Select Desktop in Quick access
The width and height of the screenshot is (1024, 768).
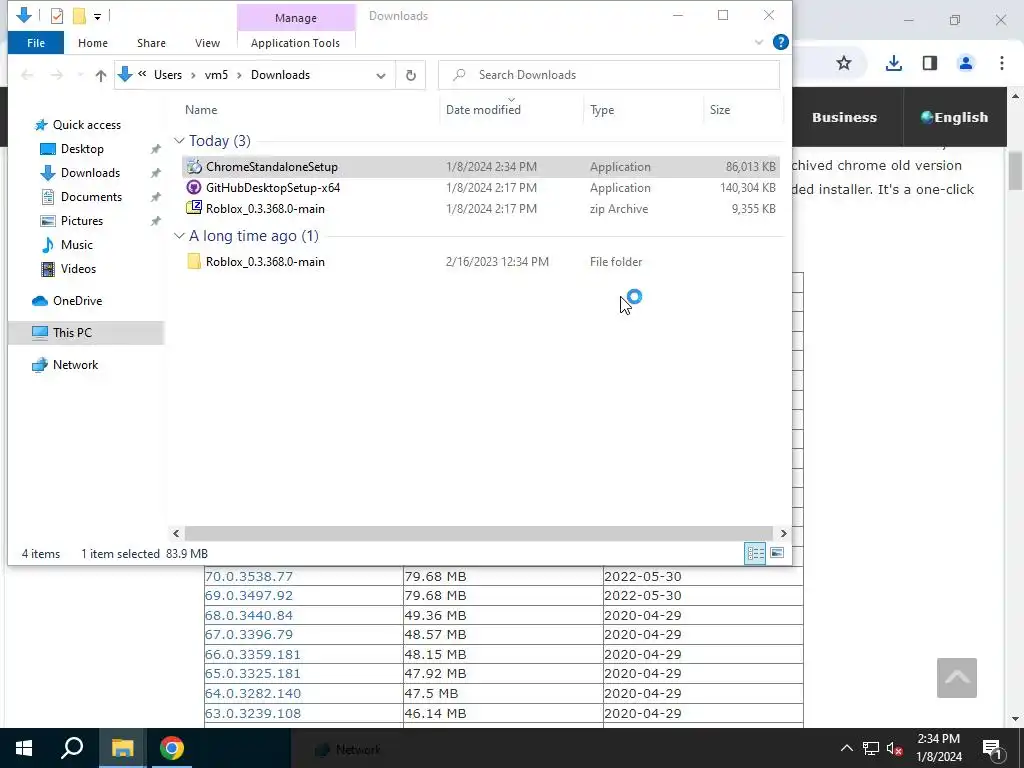pyautogui.click(x=82, y=149)
